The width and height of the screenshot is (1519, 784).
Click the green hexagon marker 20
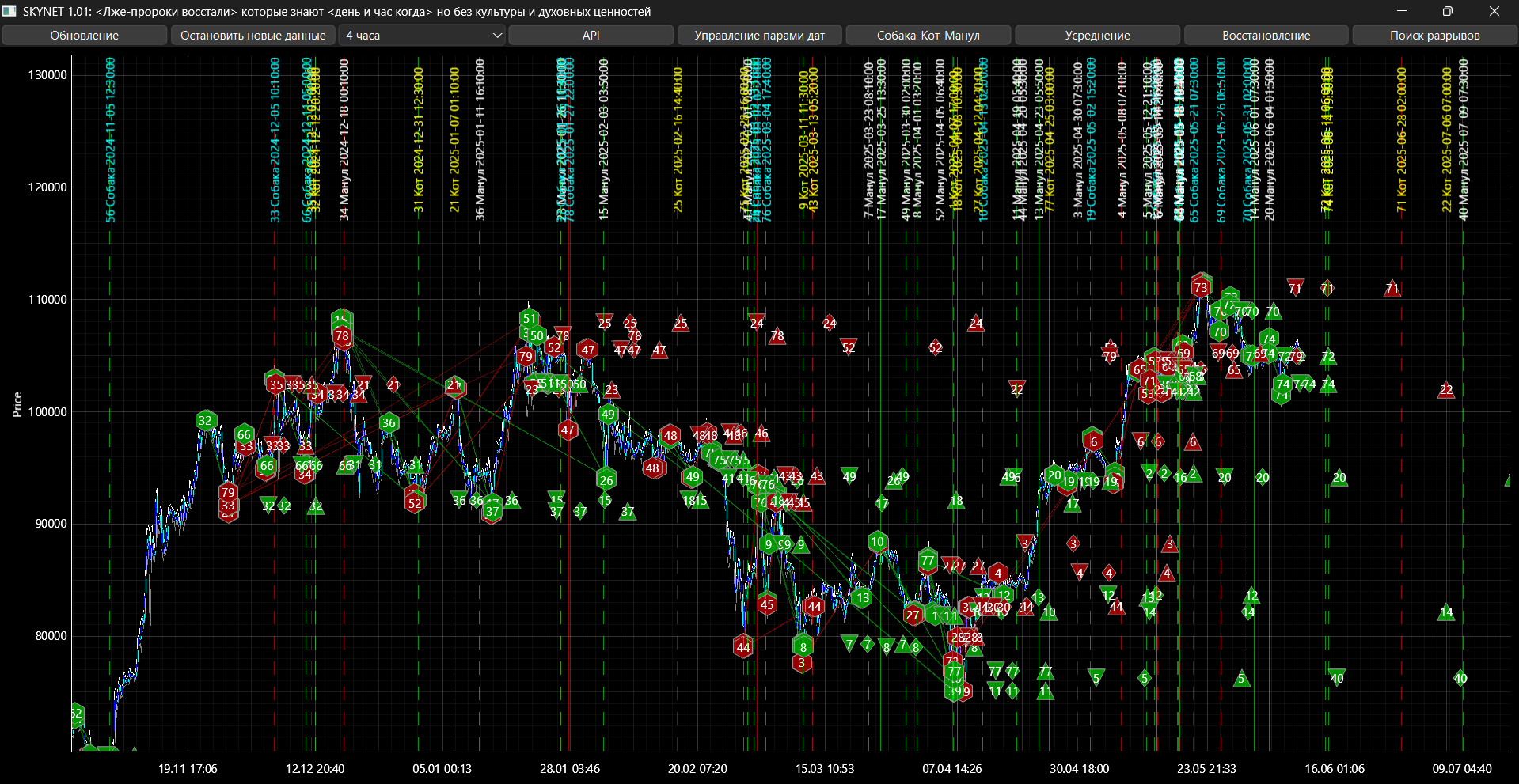pyautogui.click(x=1054, y=475)
